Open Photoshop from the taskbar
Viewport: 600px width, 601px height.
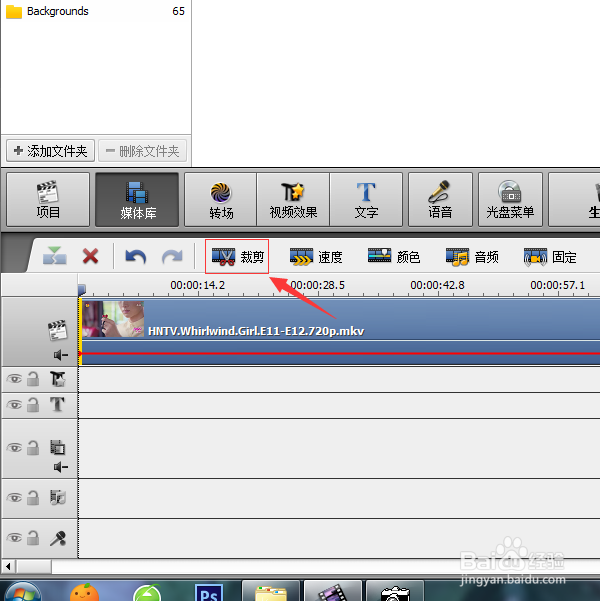pos(209,593)
